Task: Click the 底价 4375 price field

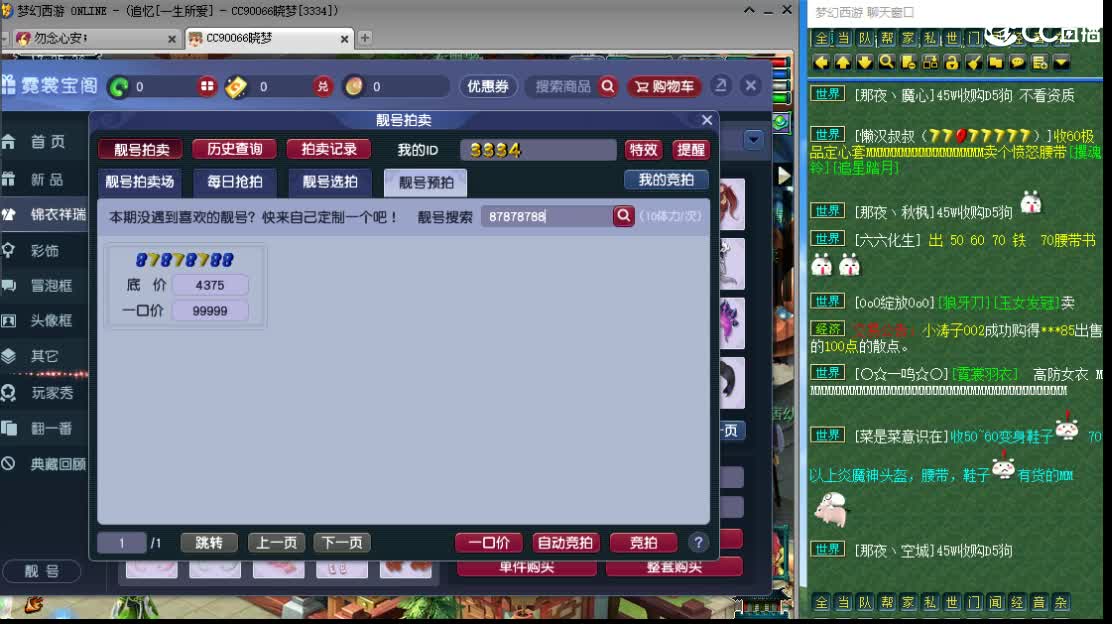Action: point(209,285)
